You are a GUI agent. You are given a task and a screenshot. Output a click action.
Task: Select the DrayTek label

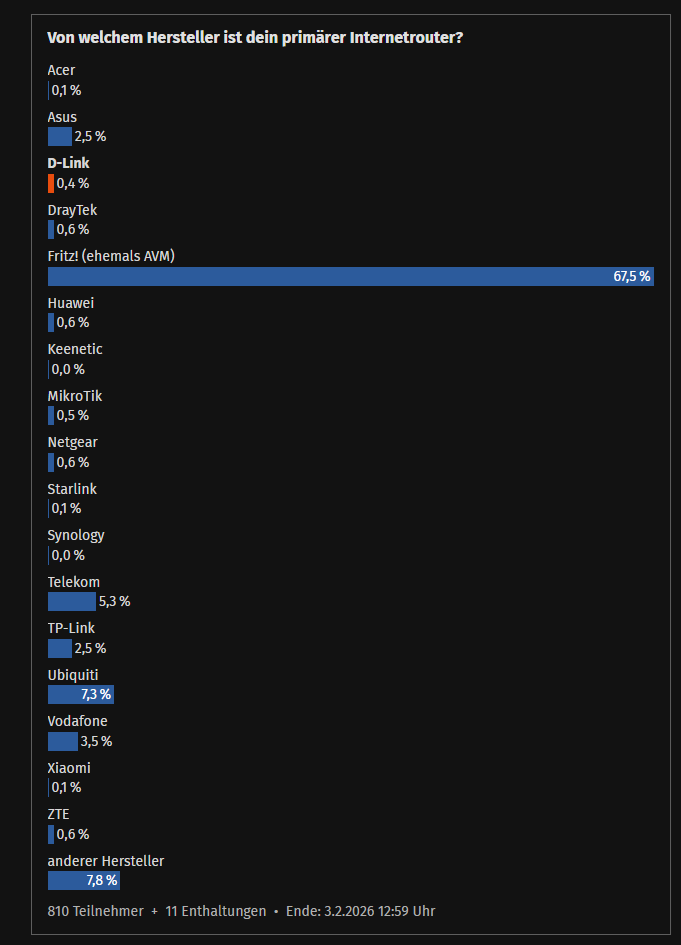pos(72,210)
